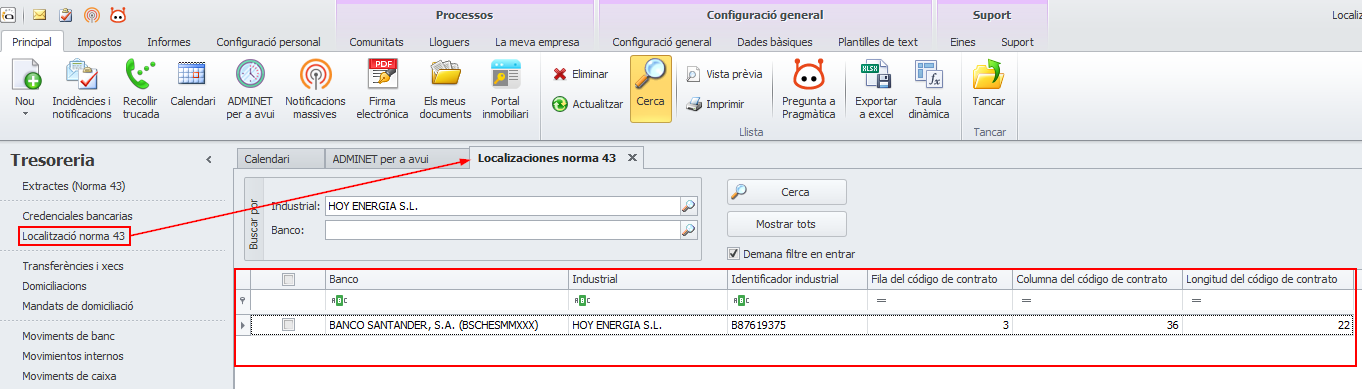Toggle select-all checkbox in grid header
The width and height of the screenshot is (1362, 389).
coord(289,279)
